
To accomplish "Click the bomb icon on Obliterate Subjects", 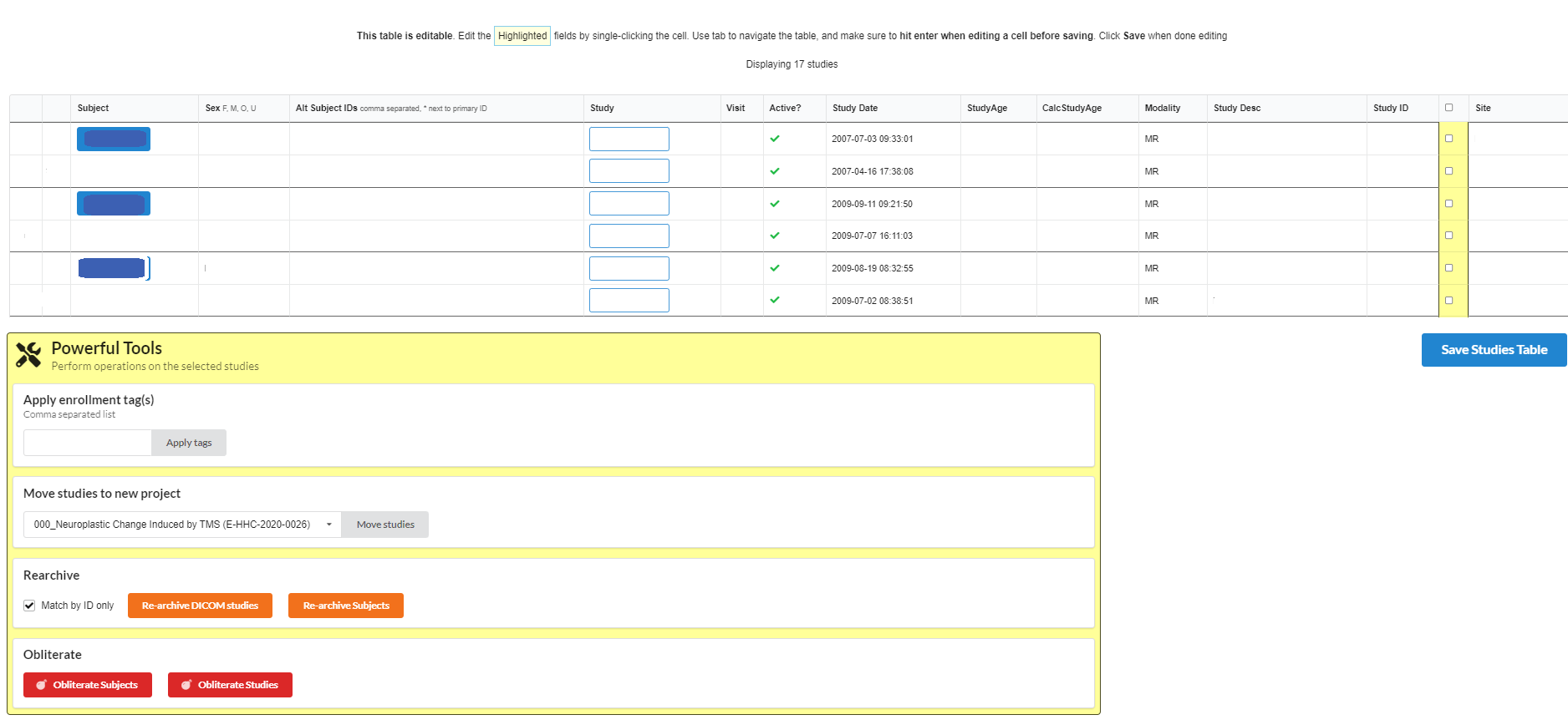I will click(x=41, y=685).
